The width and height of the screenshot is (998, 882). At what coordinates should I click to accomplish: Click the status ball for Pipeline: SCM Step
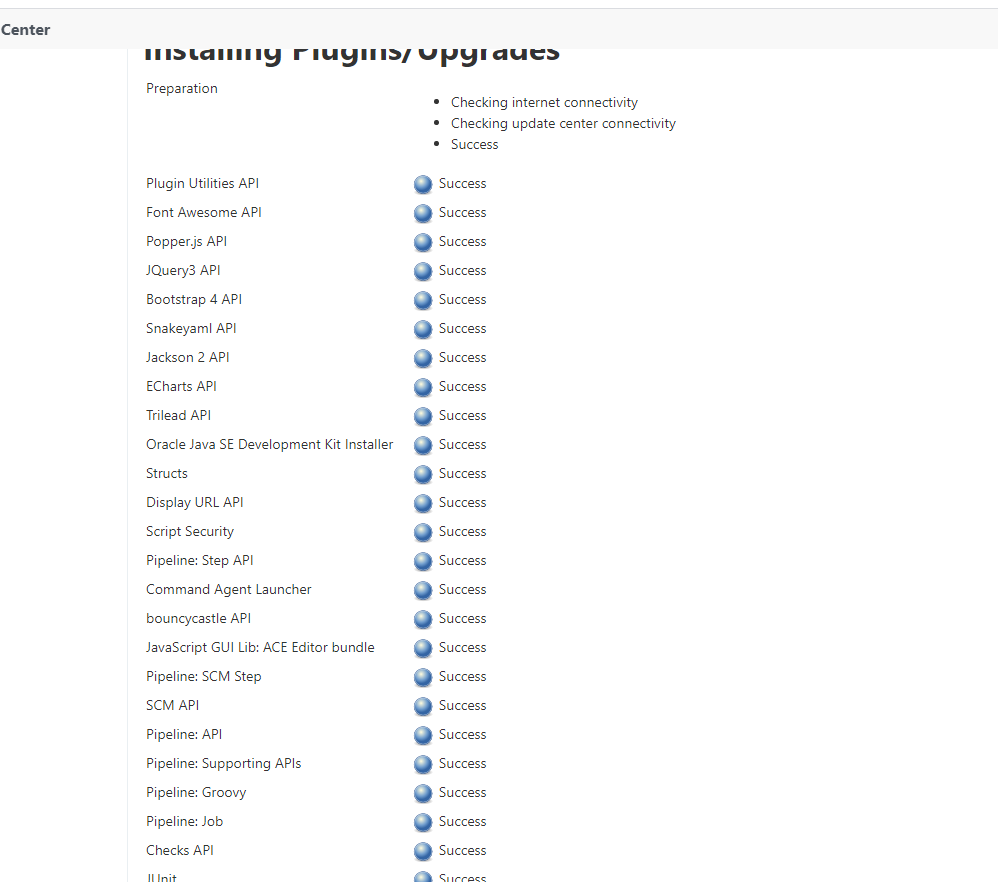tap(423, 678)
